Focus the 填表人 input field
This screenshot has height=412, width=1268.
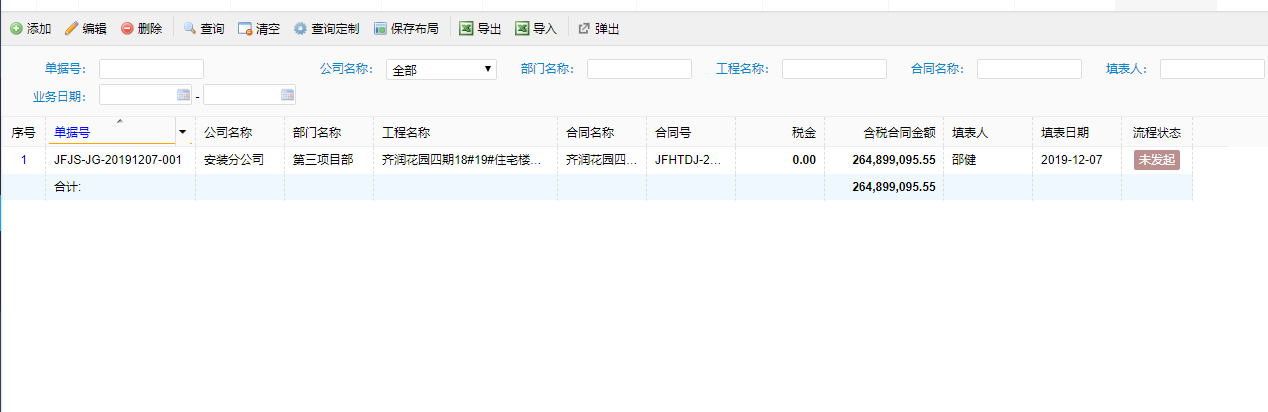coord(1212,69)
